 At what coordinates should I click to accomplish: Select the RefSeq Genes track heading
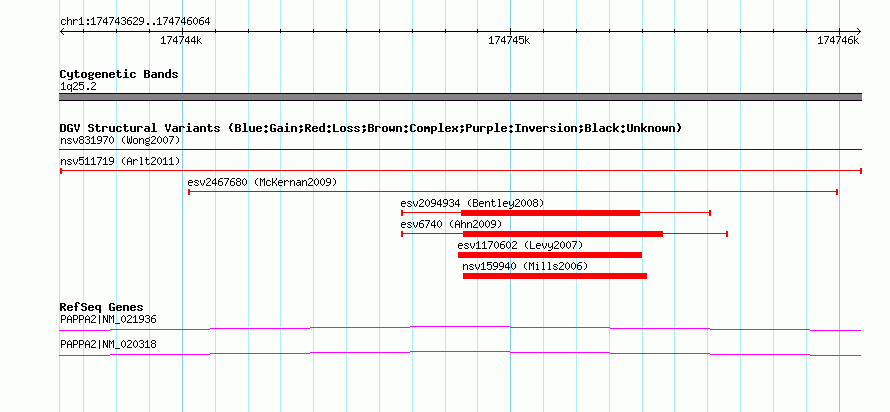[x=102, y=308]
